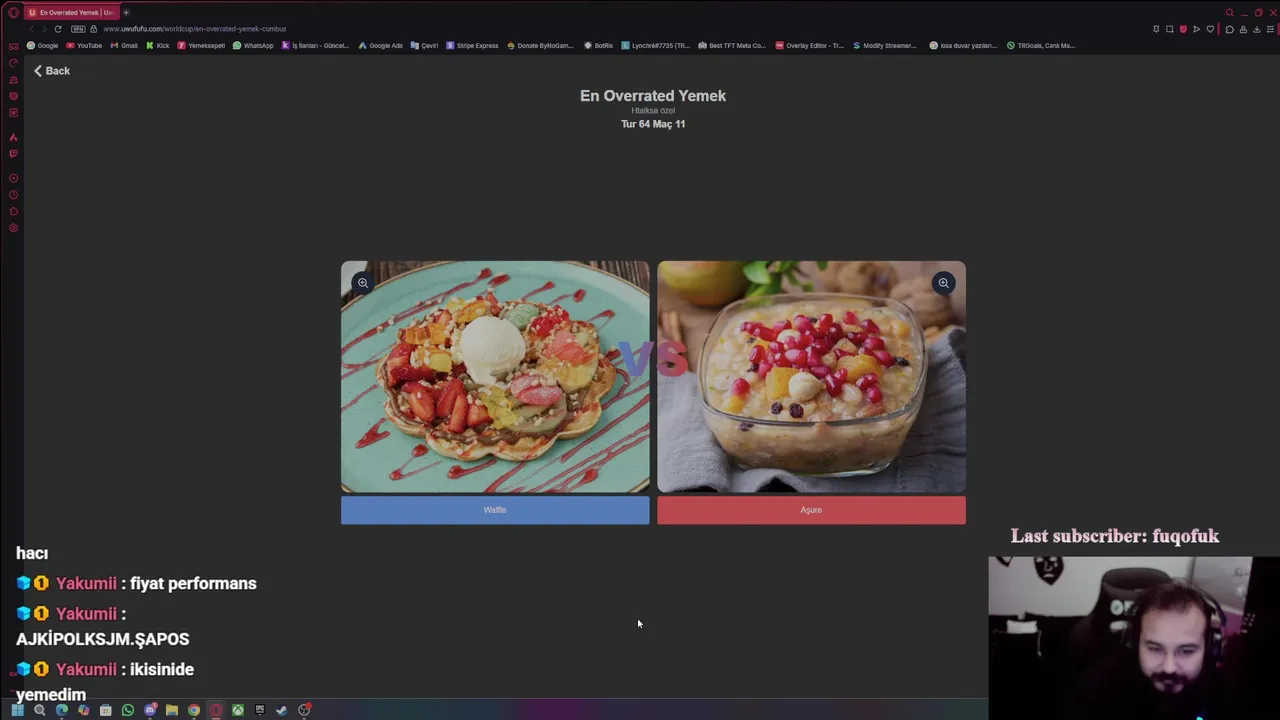Select the Waffle photo
The height and width of the screenshot is (720, 1280).
click(x=495, y=377)
